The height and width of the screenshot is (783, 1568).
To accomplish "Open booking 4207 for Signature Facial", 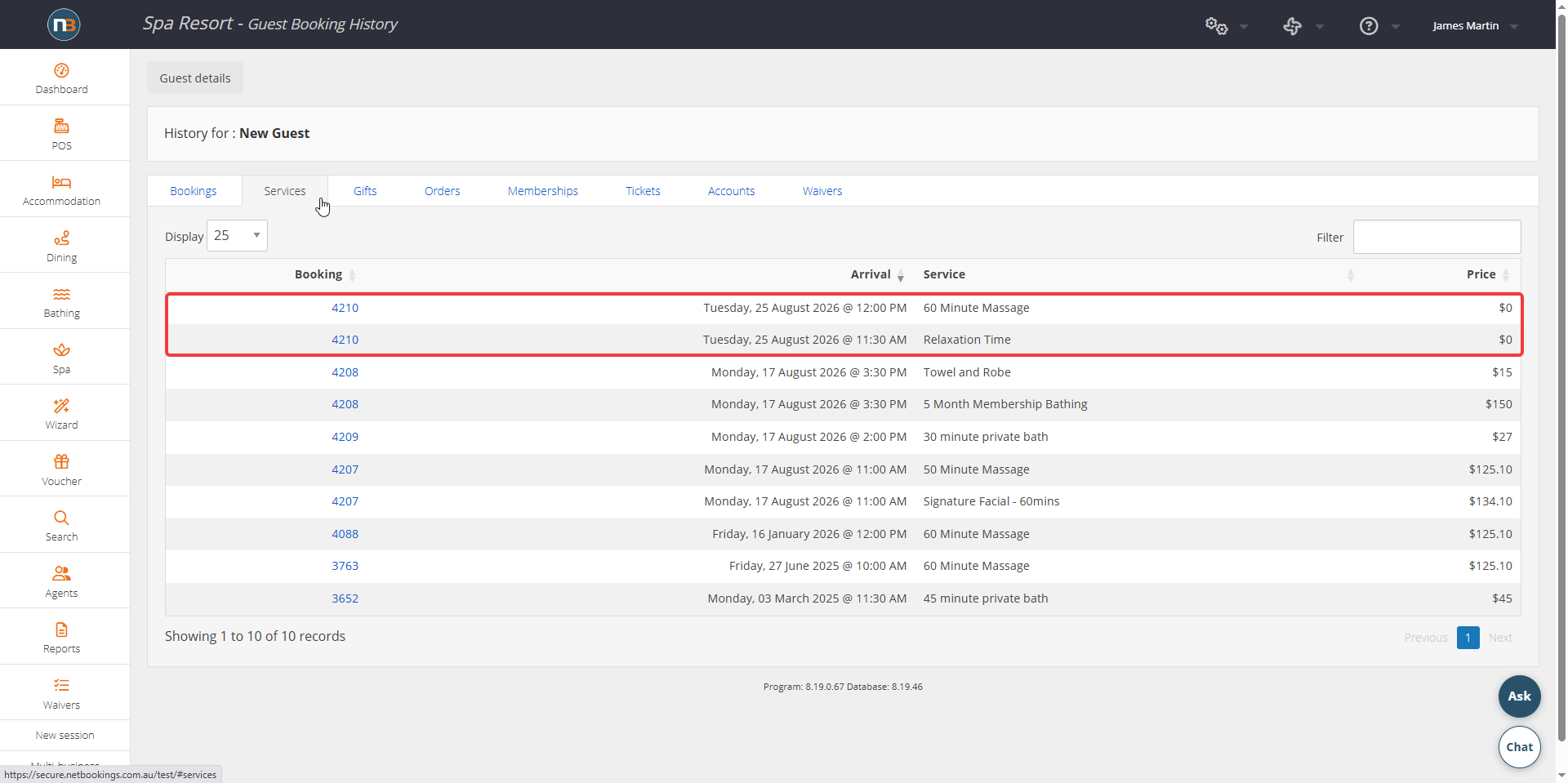I will 345,501.
